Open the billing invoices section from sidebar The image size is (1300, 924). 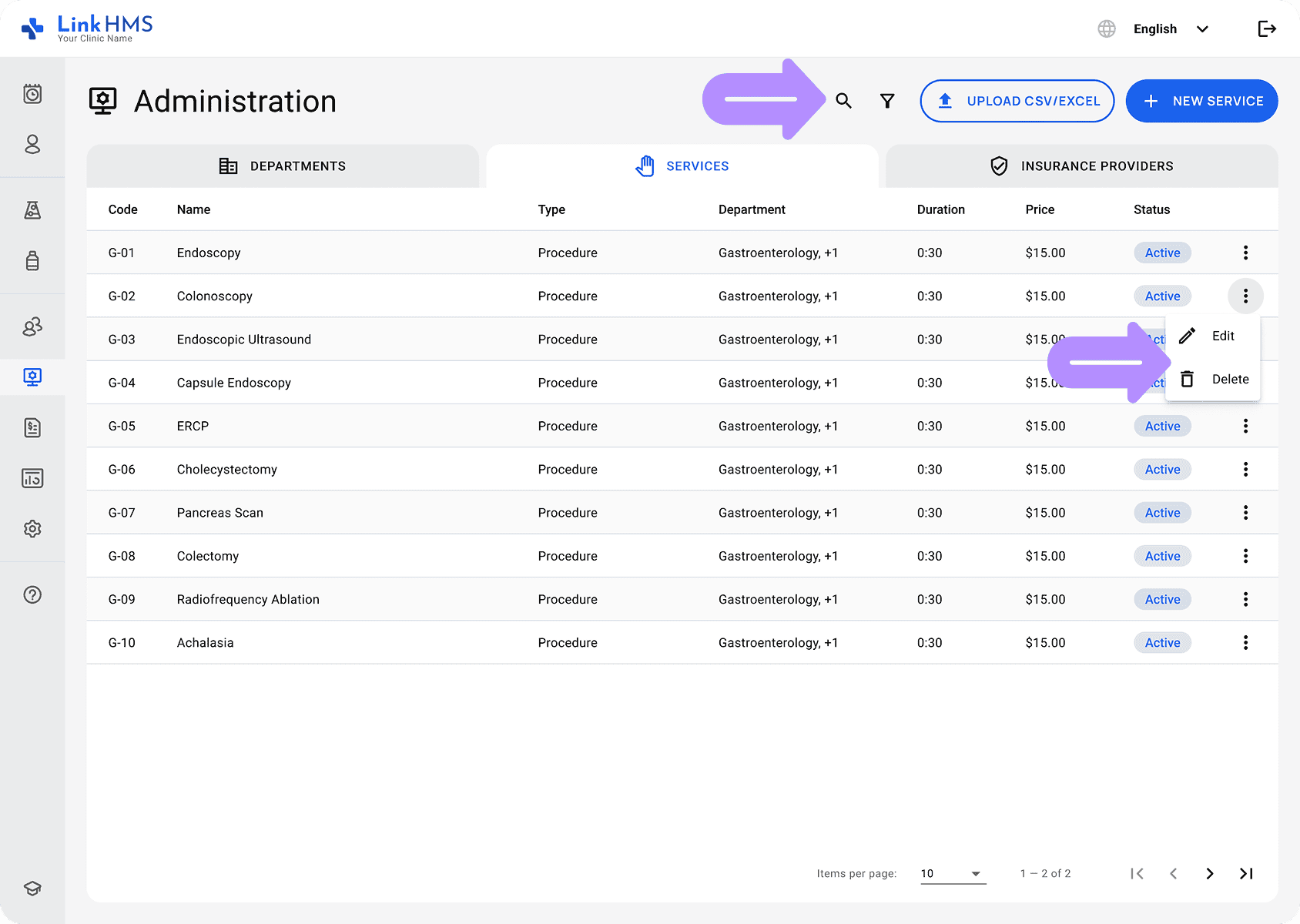[32, 428]
